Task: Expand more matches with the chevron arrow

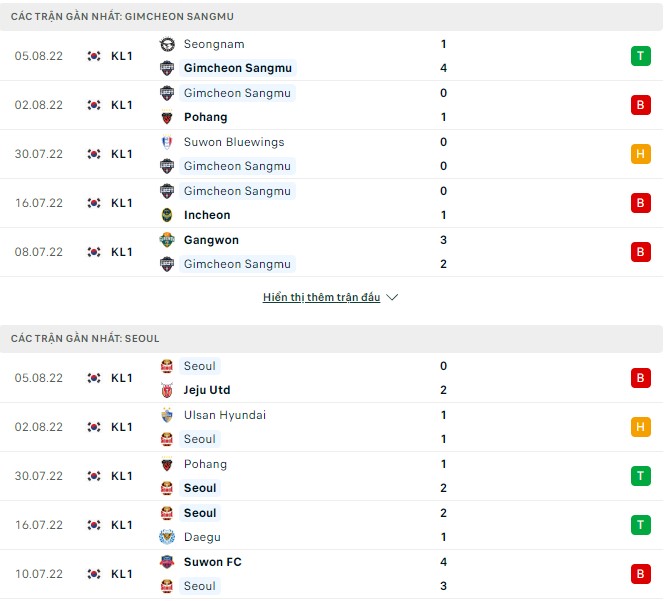Action: pos(392,298)
